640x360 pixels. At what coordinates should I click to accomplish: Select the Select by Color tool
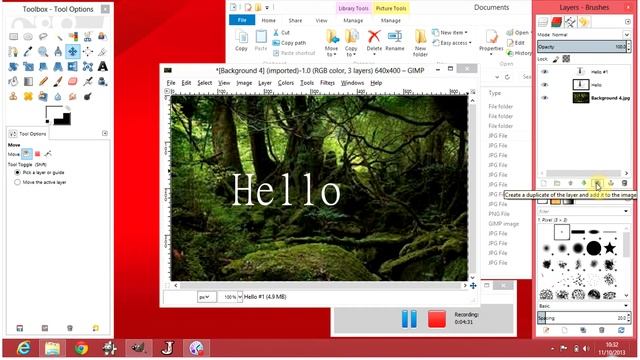73,37
